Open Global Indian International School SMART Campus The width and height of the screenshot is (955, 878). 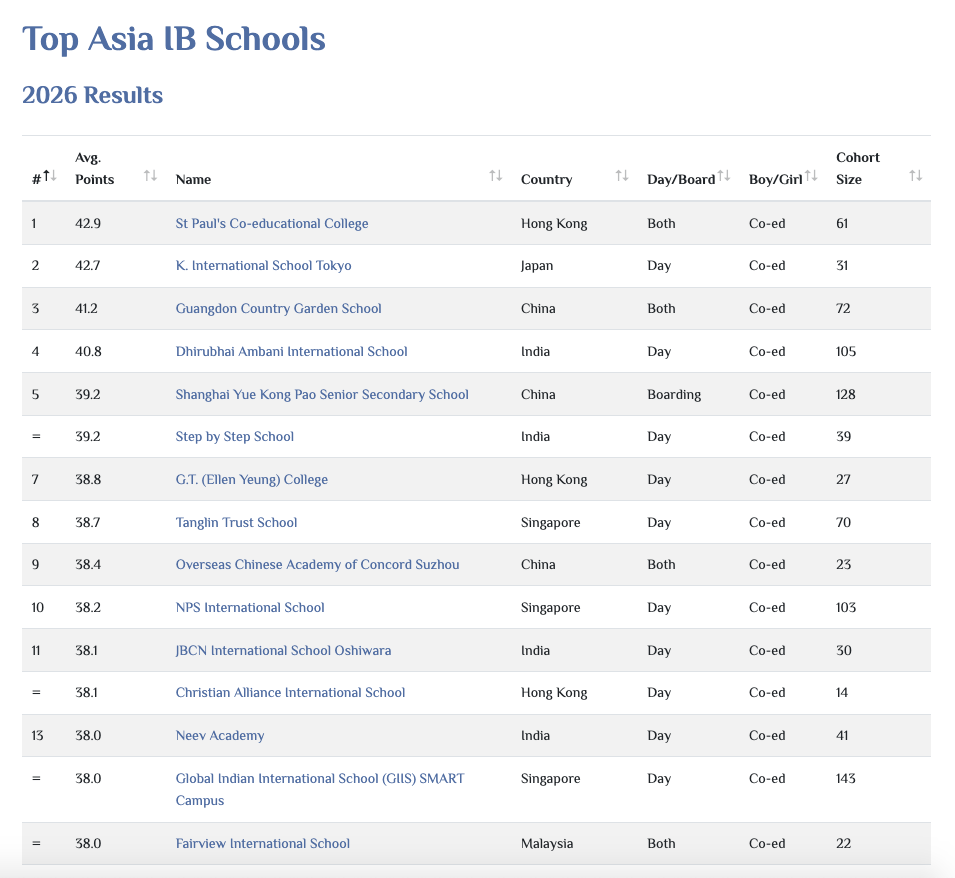pyautogui.click(x=320, y=789)
